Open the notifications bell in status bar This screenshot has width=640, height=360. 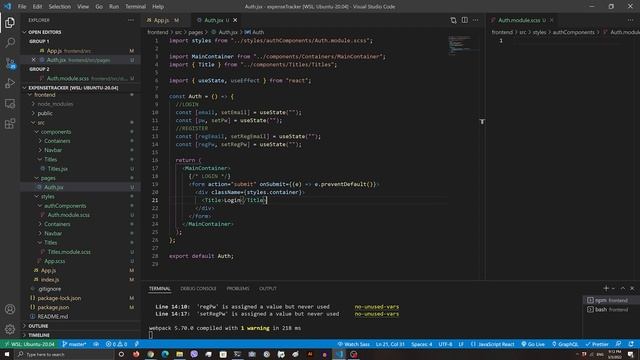tap(631, 344)
